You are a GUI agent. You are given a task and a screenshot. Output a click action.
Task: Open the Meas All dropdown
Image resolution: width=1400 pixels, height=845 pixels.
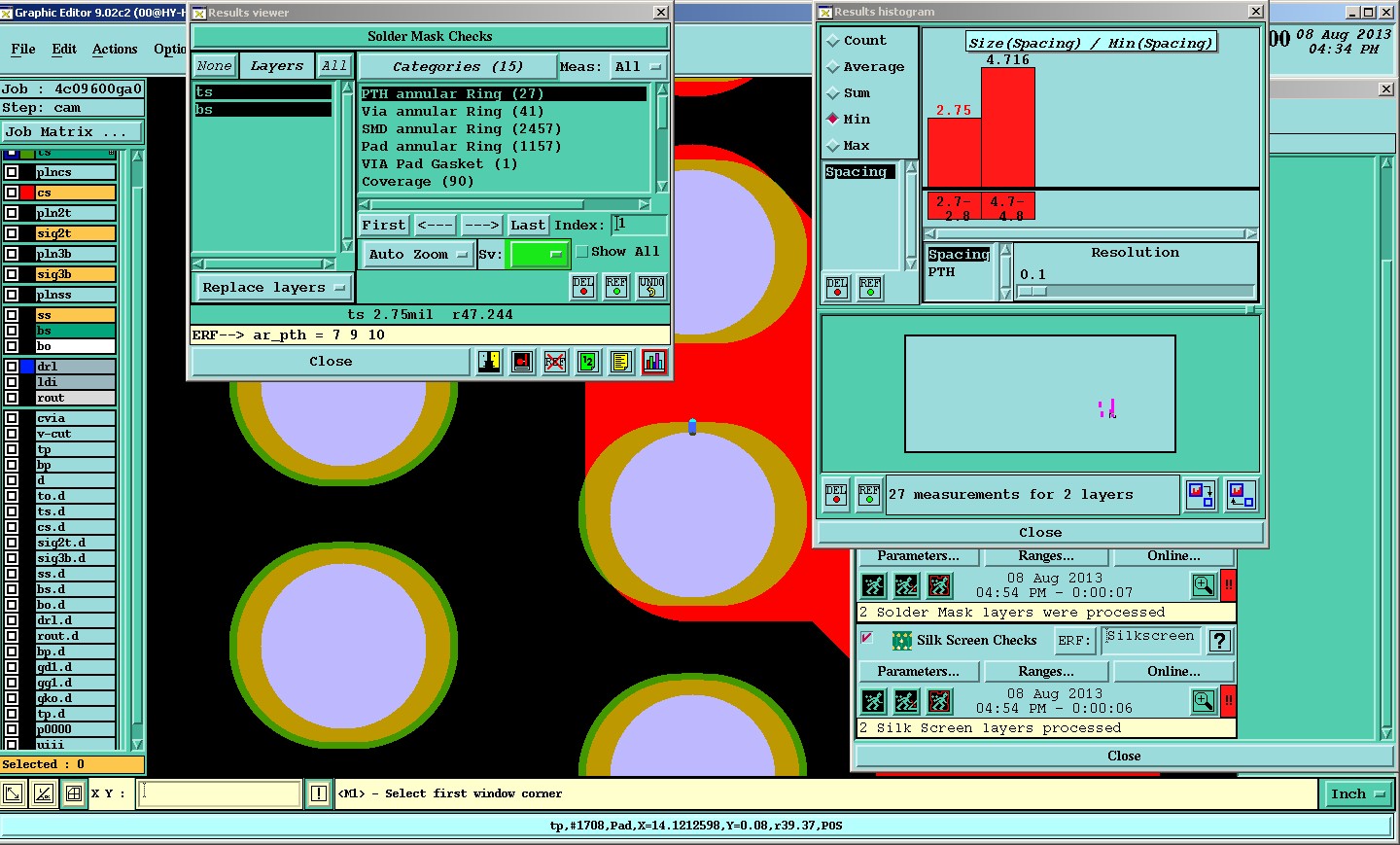[x=638, y=67]
